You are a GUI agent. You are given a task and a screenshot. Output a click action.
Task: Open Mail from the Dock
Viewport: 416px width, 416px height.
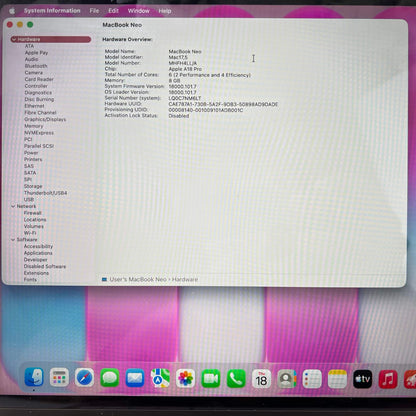pyautogui.click(x=135, y=378)
